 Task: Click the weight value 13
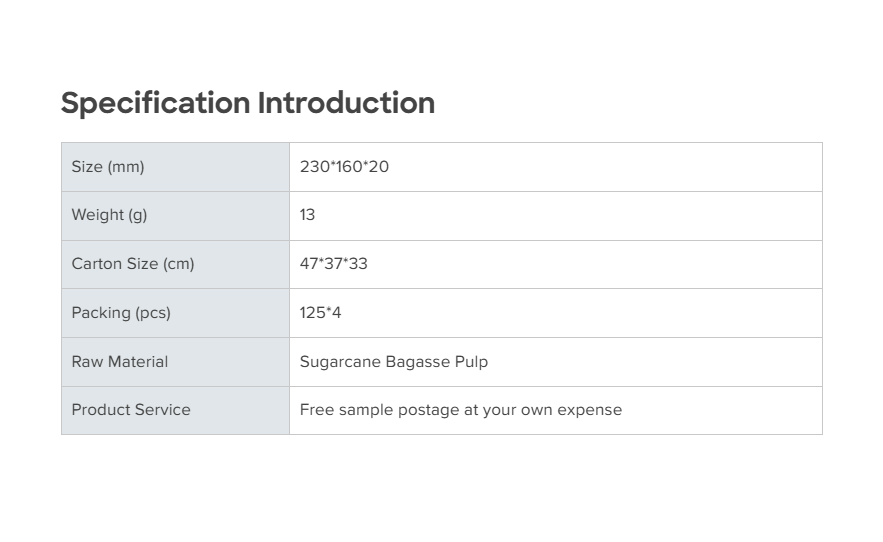click(x=307, y=215)
